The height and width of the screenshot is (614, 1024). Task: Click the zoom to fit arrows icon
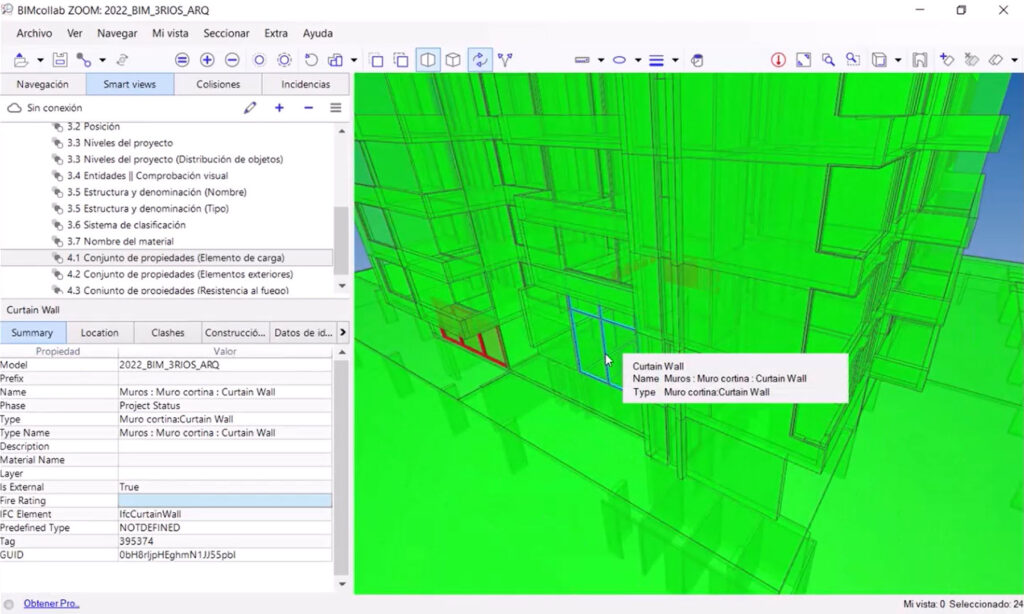pyautogui.click(x=803, y=60)
